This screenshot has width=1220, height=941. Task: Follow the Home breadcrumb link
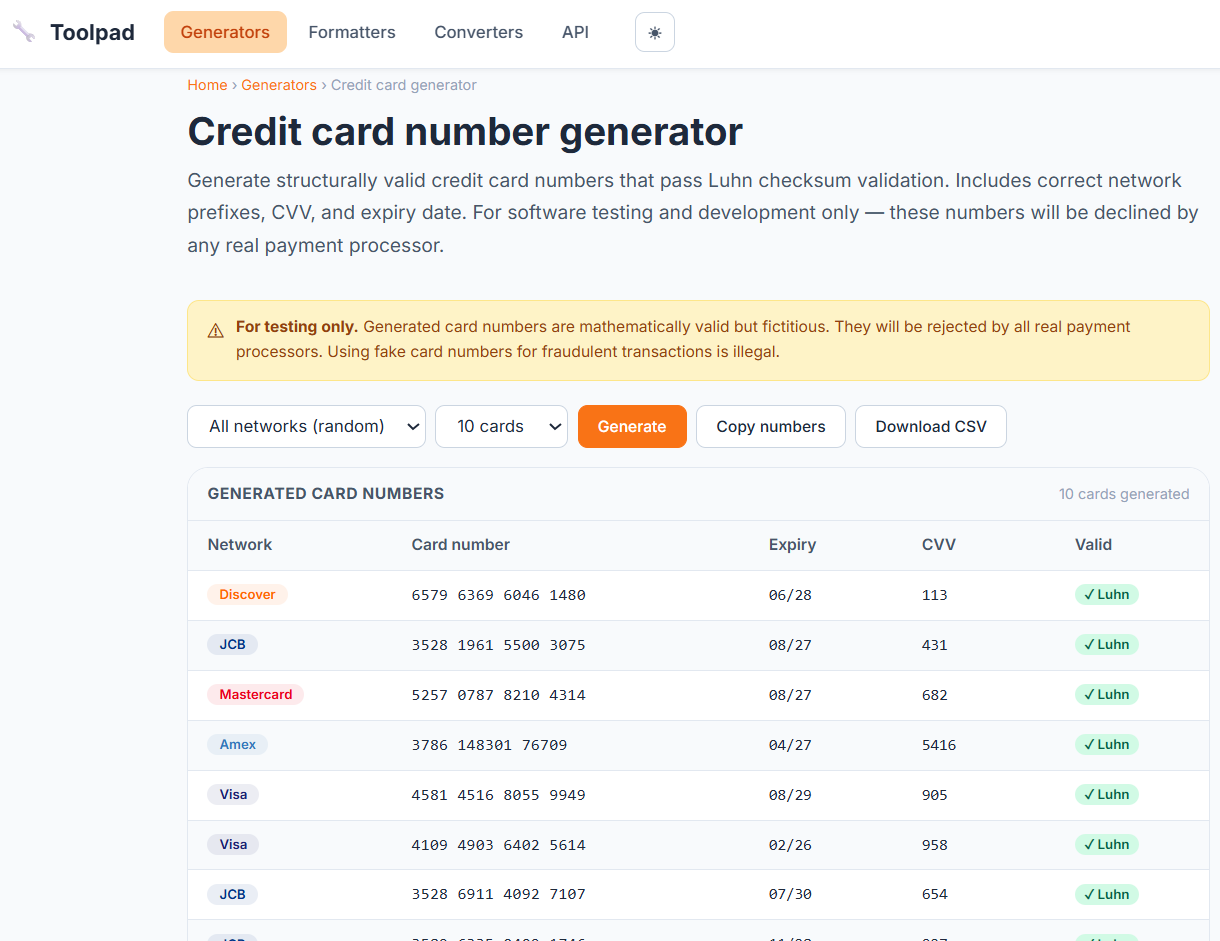tap(207, 85)
